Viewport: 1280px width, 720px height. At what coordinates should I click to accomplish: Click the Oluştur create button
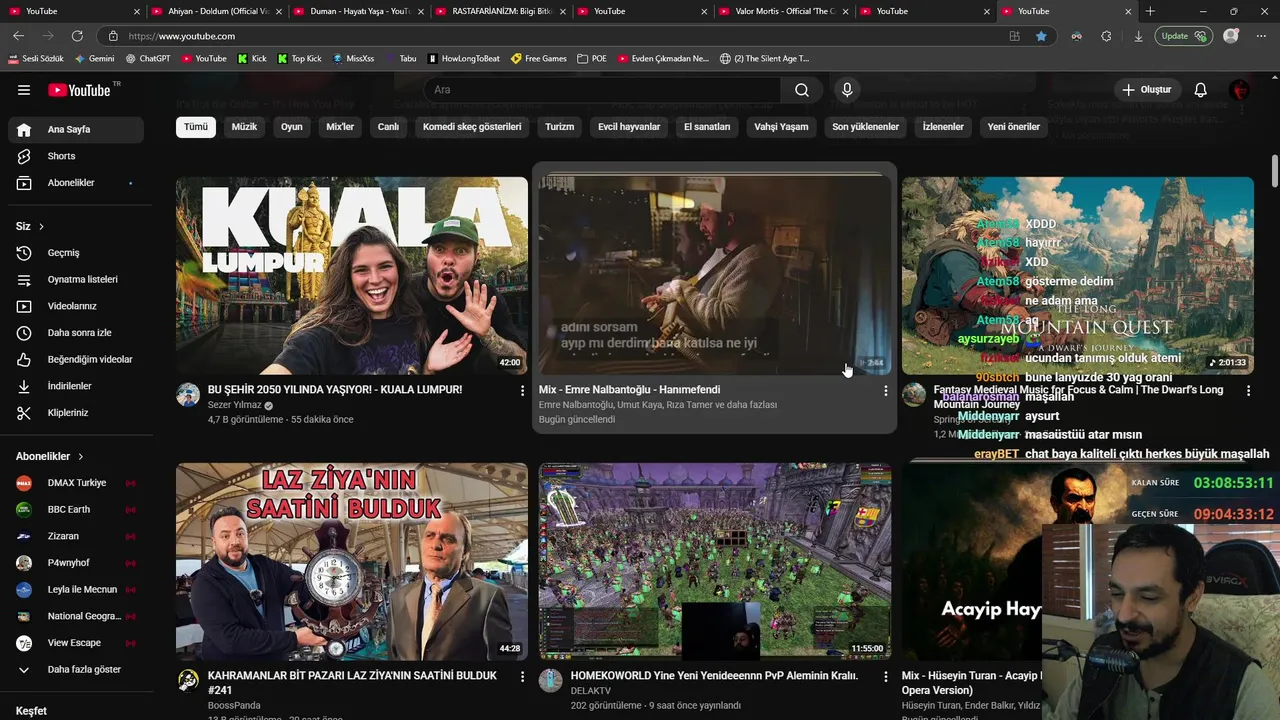[x=1146, y=90]
